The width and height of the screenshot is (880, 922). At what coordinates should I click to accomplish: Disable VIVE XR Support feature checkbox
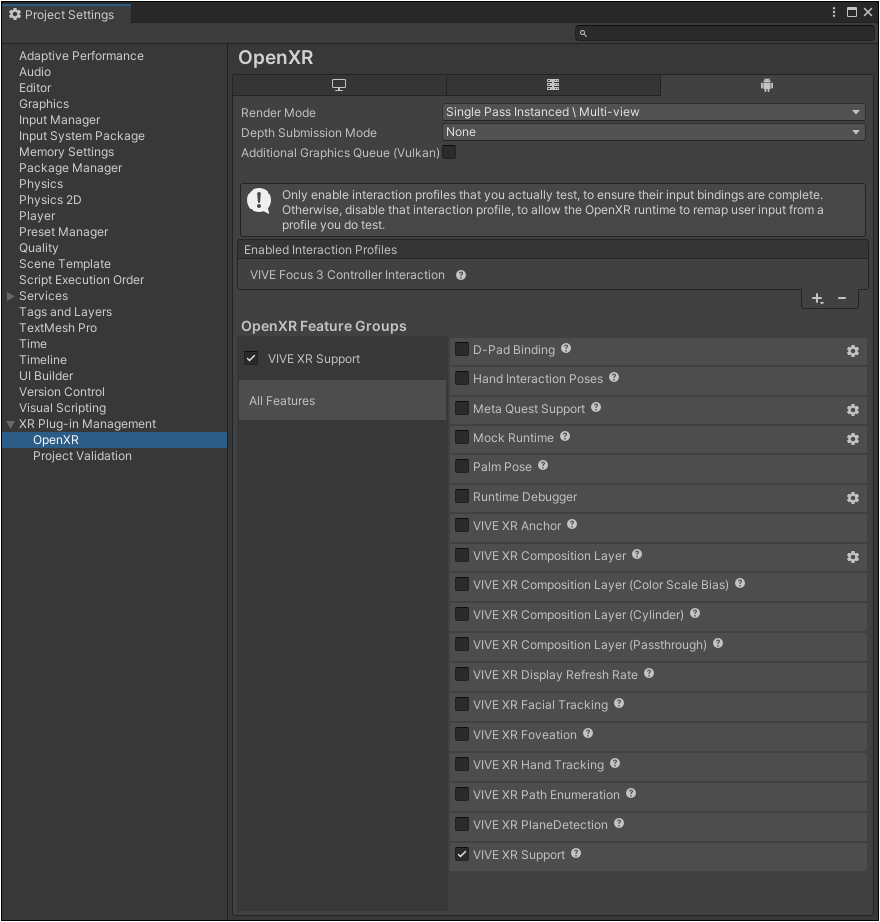pos(462,854)
